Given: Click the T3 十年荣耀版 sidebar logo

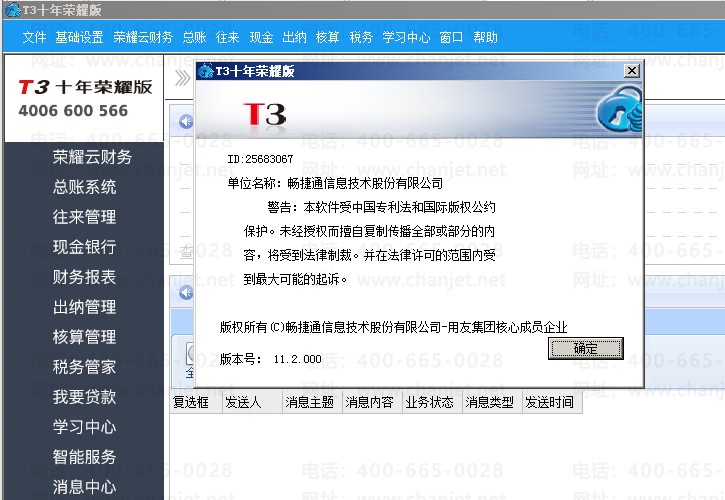Looking at the screenshot, I should (x=85, y=87).
